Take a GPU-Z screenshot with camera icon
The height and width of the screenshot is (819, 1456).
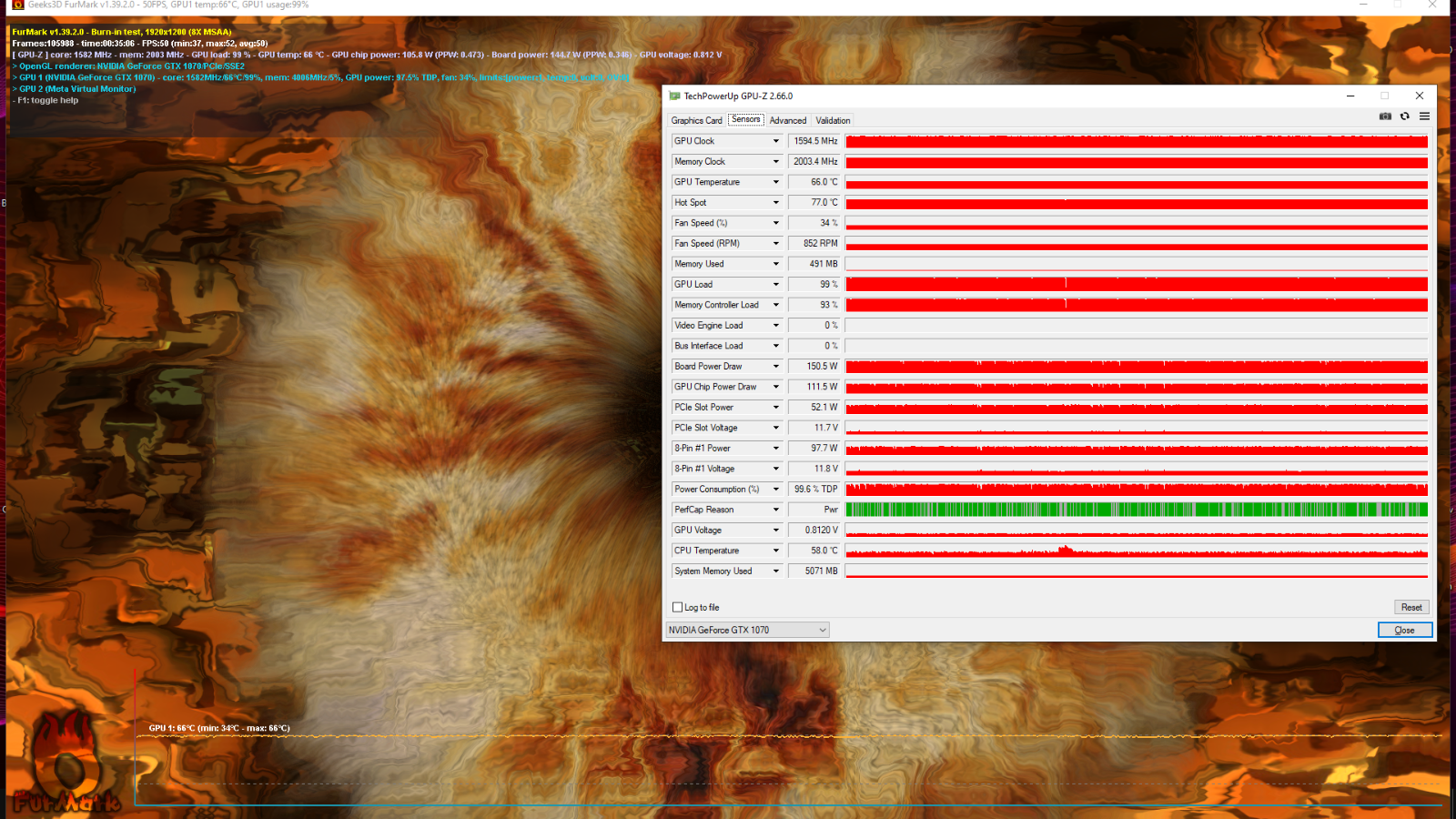pos(1385,116)
